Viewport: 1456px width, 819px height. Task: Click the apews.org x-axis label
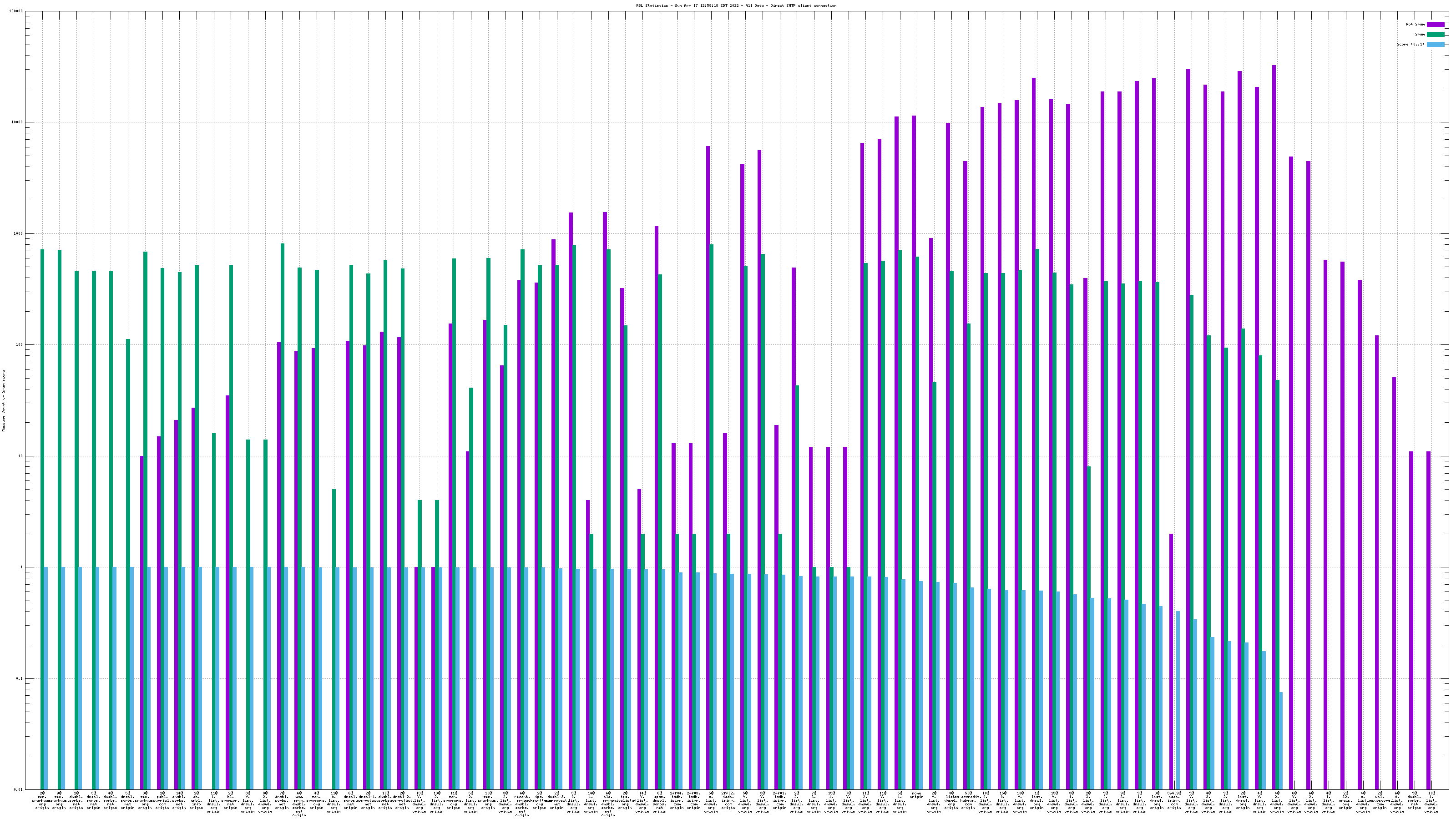point(1345,800)
